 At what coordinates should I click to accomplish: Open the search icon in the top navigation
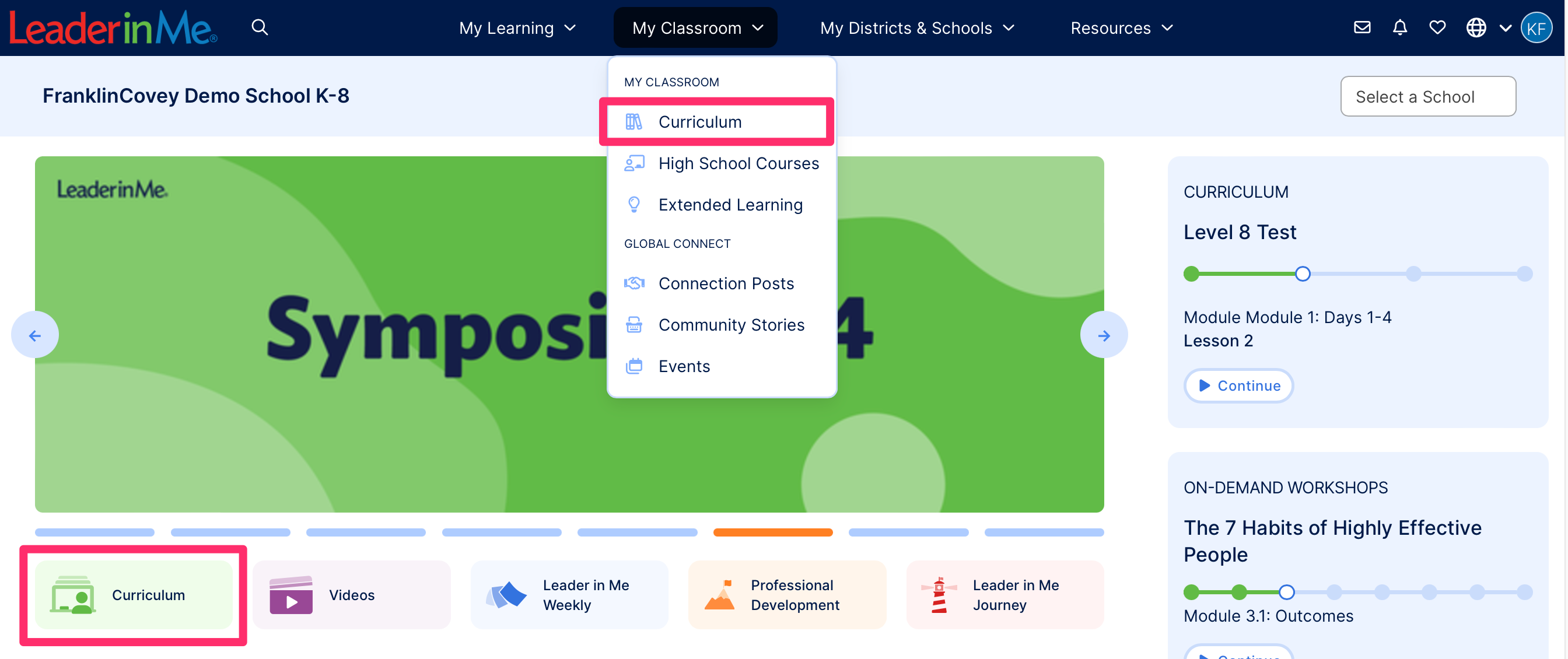260,27
